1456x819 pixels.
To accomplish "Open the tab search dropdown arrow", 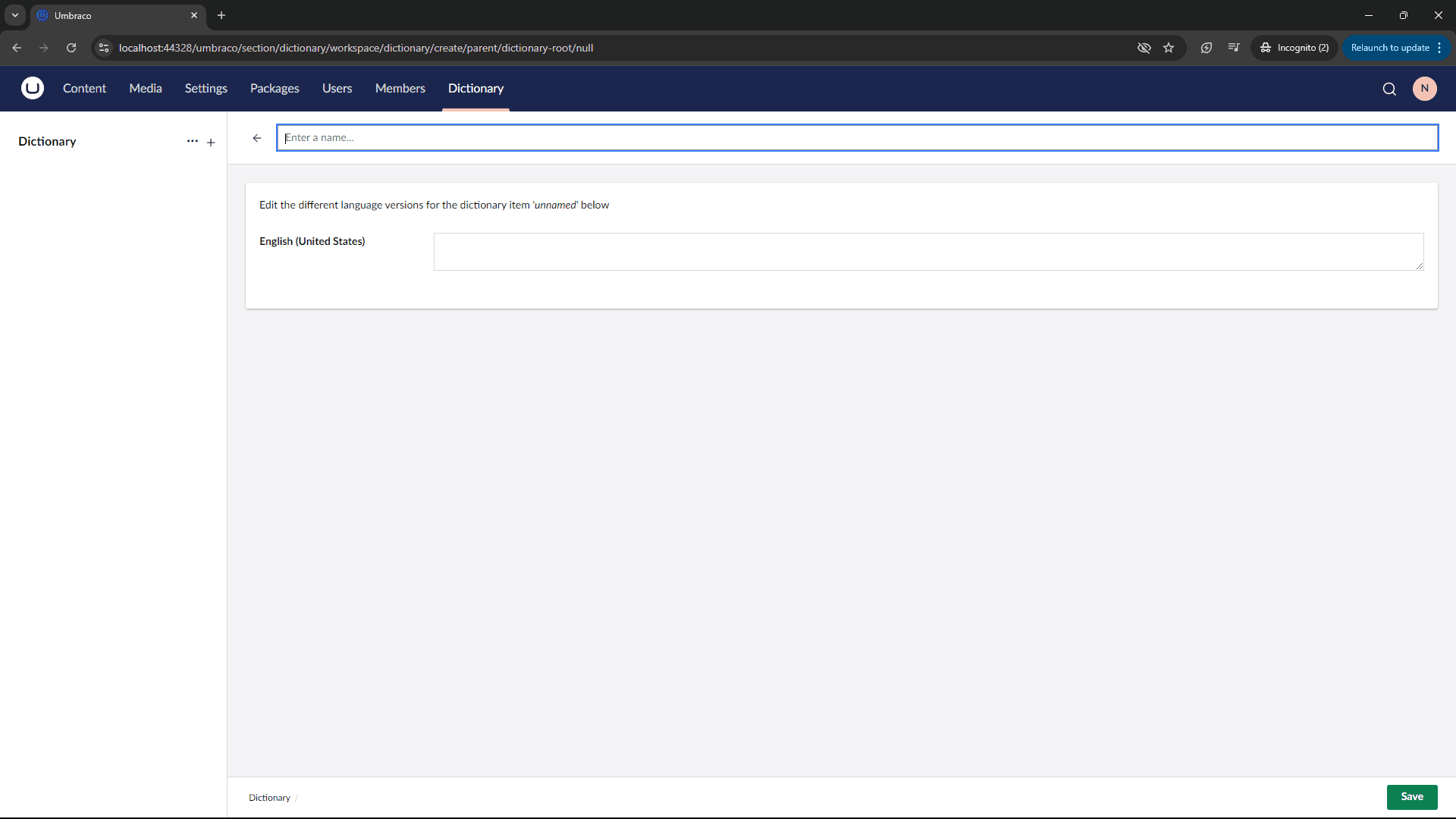I will click(x=15, y=15).
